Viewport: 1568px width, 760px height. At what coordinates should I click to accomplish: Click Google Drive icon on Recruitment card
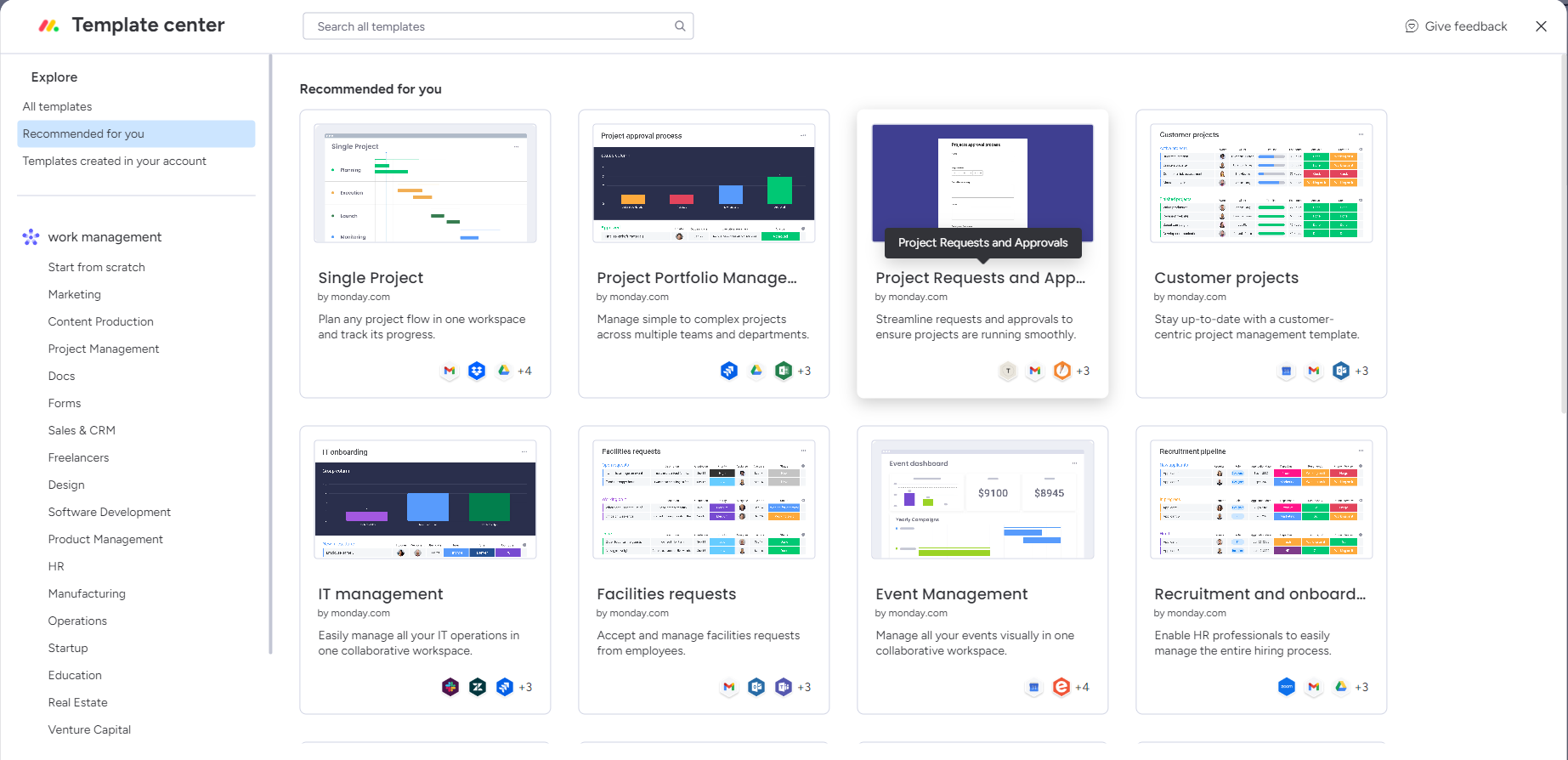click(1341, 687)
